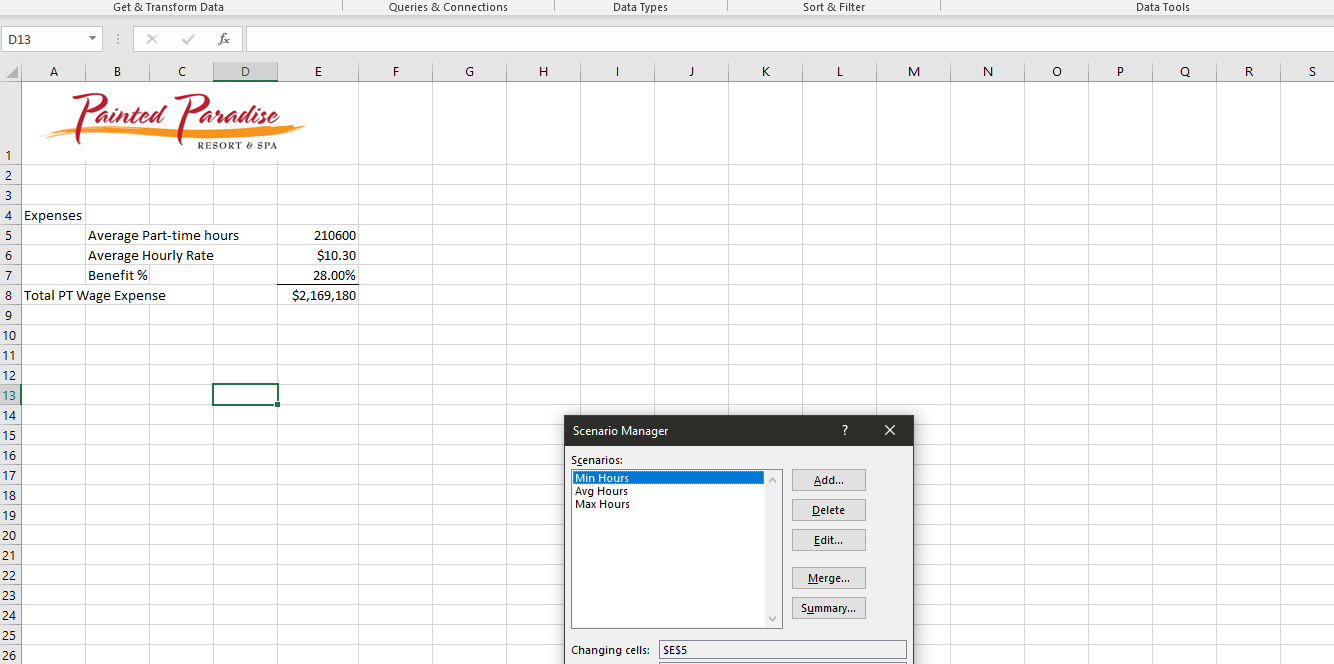This screenshot has width=1334, height=664.
Task: Click the Add... button in Scenario Manager
Action: pos(828,480)
